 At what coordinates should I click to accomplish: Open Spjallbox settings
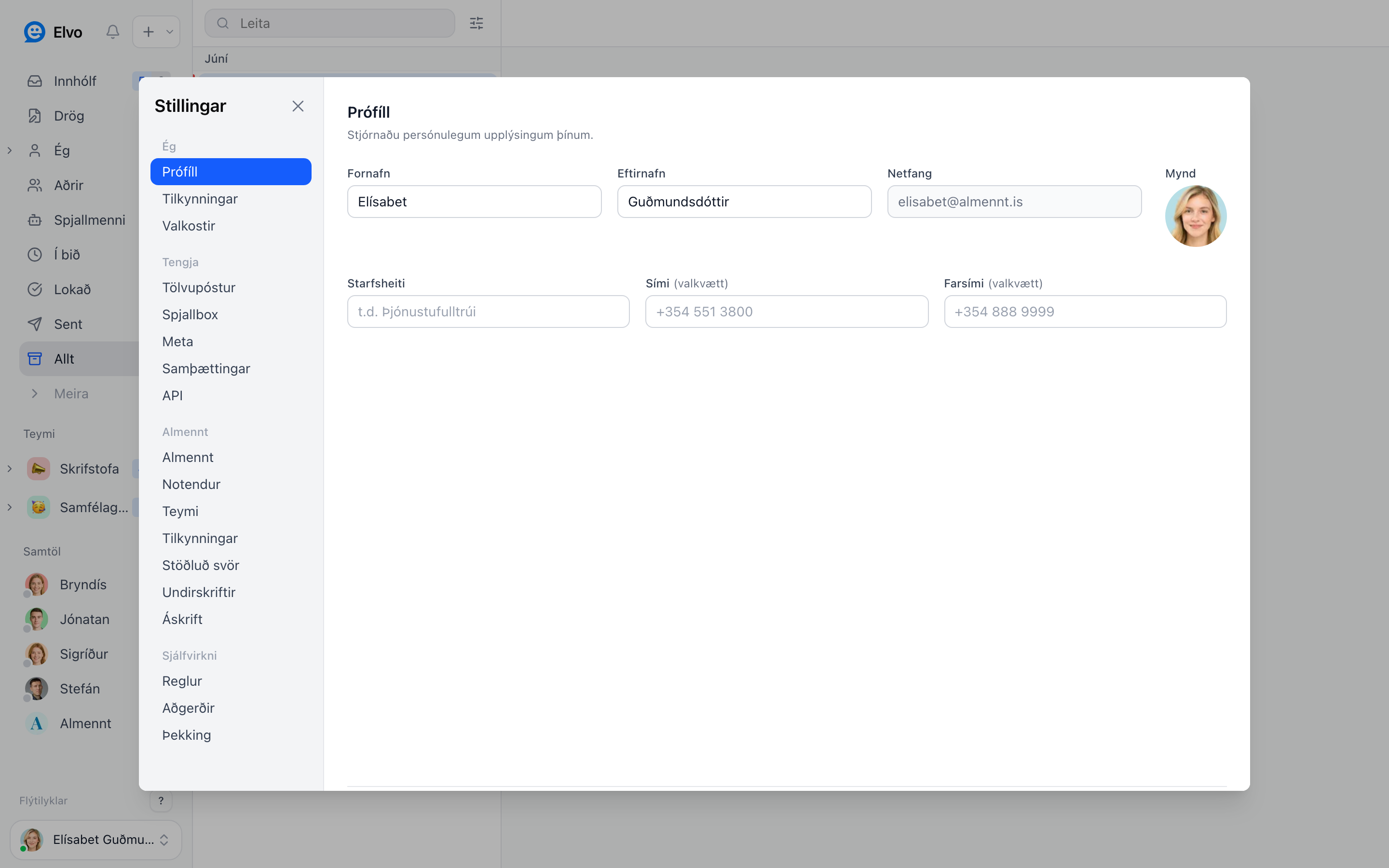pos(231,314)
